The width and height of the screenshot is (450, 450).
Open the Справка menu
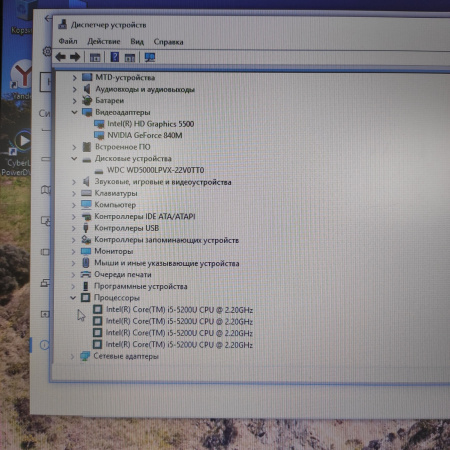168,42
